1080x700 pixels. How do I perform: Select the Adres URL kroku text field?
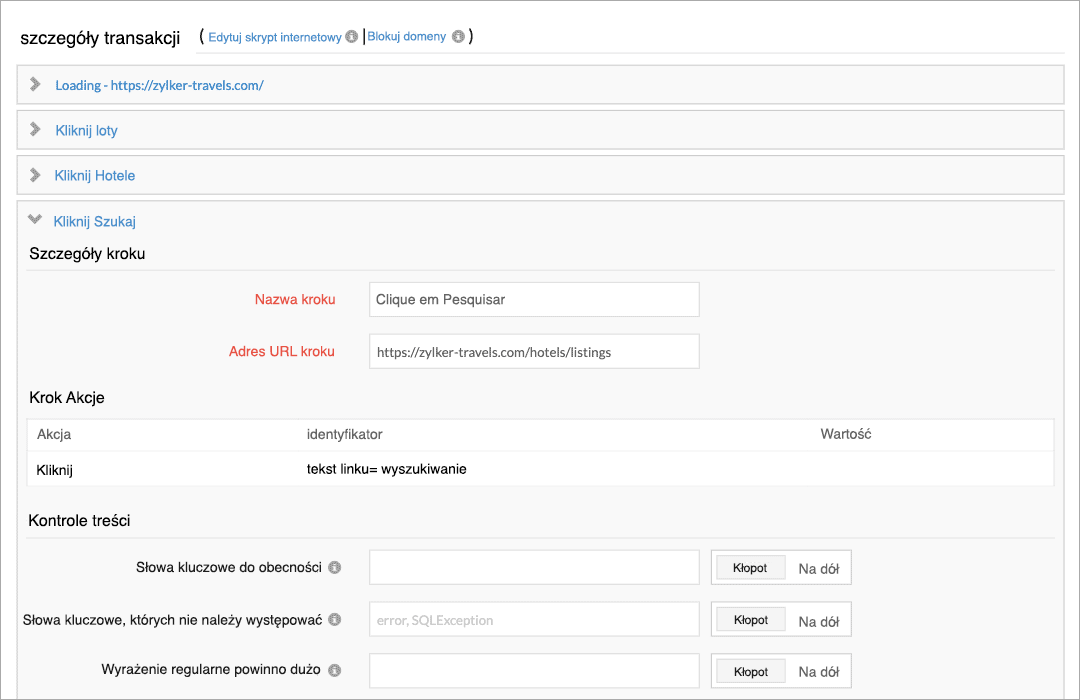(x=533, y=351)
